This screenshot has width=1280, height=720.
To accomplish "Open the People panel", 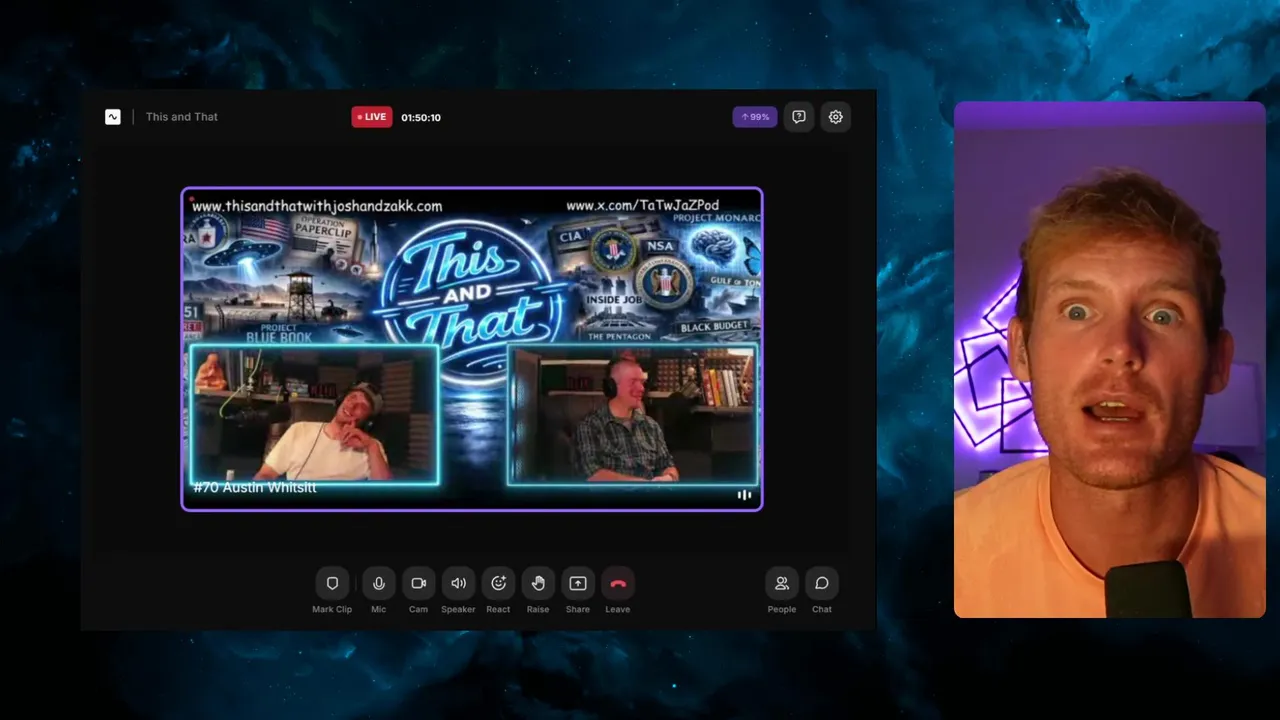I will coord(782,583).
